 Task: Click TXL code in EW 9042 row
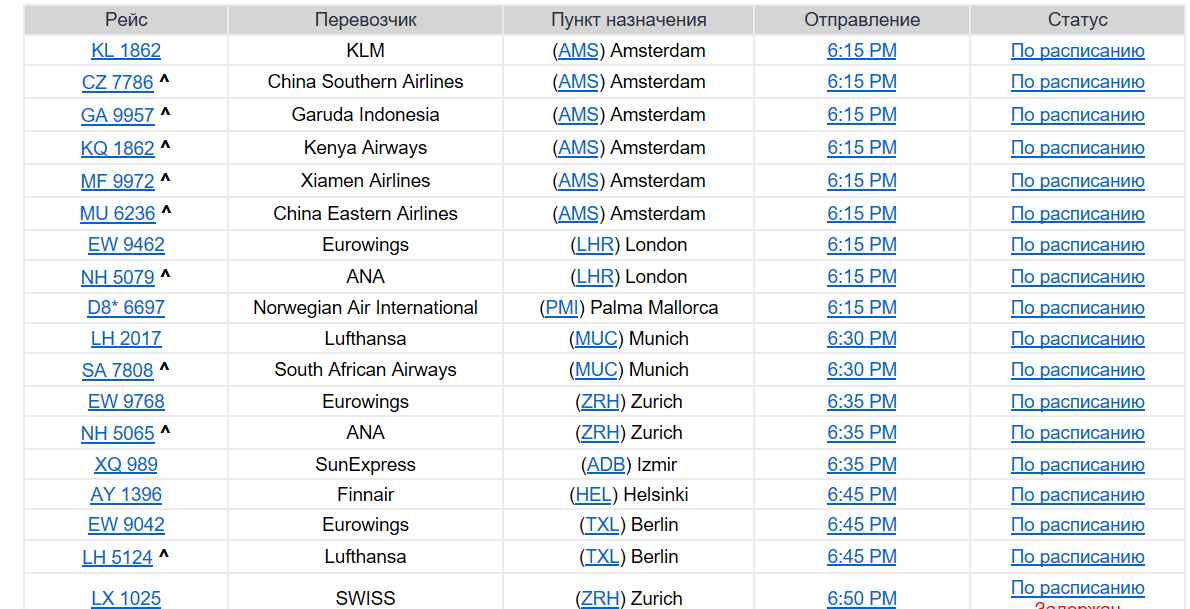click(602, 525)
